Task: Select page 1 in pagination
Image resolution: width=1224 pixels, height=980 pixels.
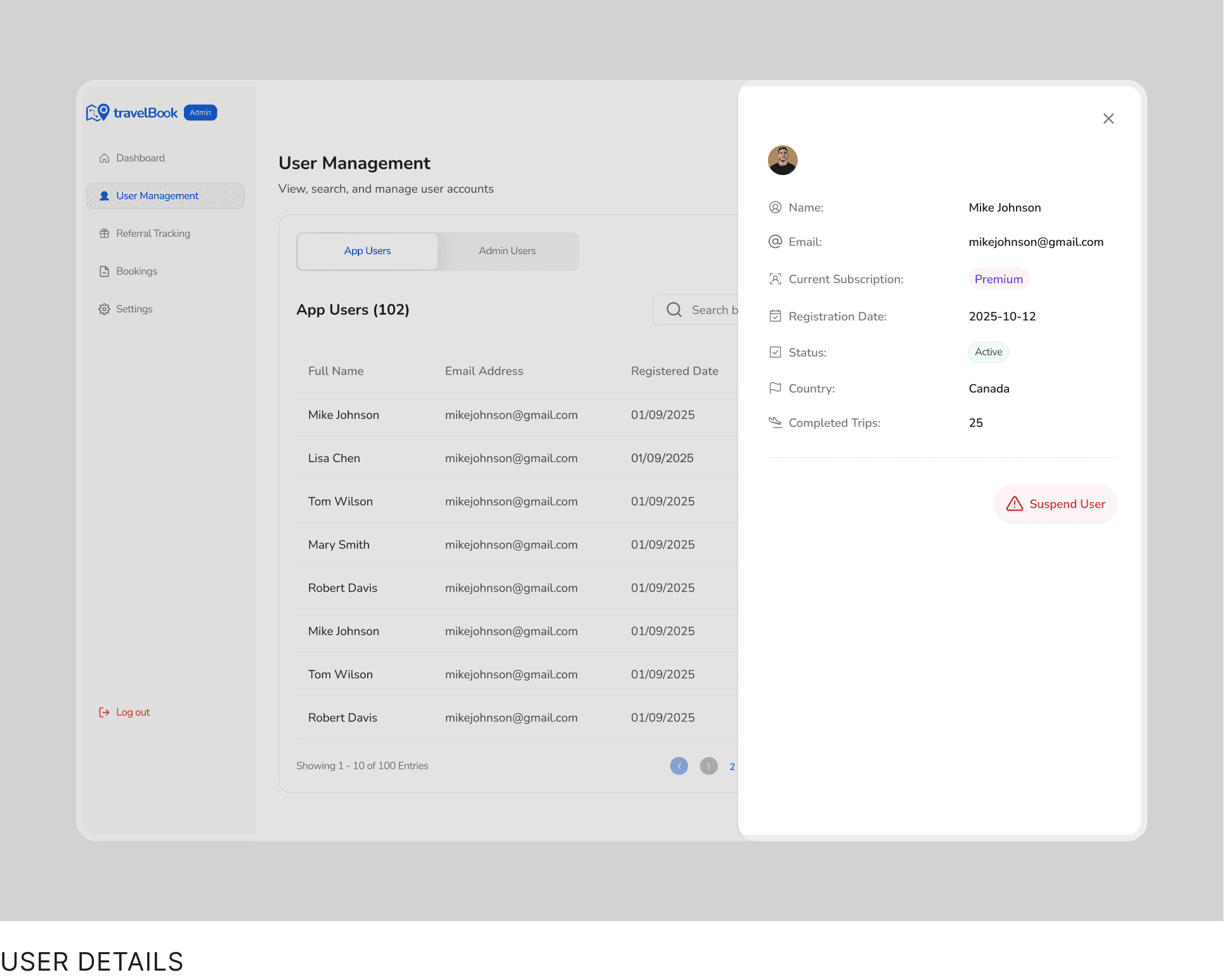Action: (708, 766)
